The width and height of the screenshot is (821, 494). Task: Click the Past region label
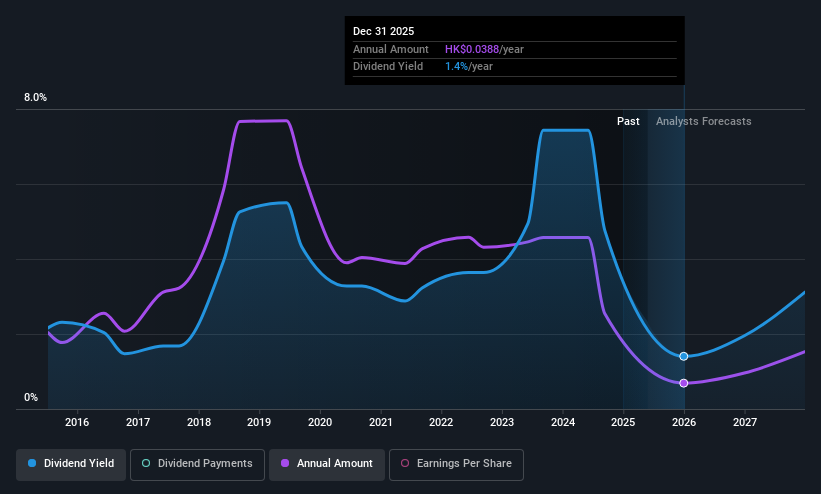(628, 122)
